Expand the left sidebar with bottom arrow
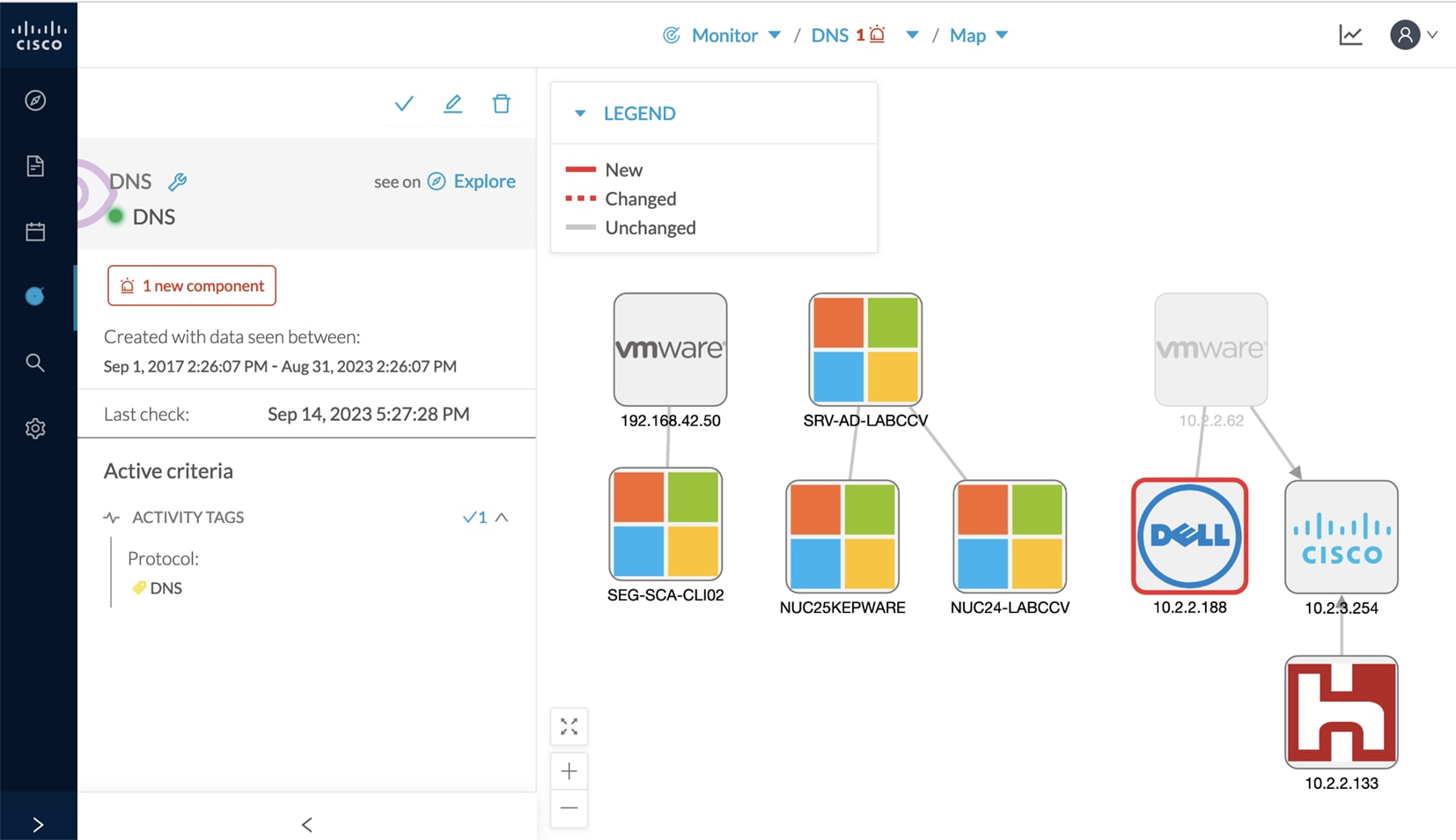The height and width of the screenshot is (840, 1456). tap(38, 825)
